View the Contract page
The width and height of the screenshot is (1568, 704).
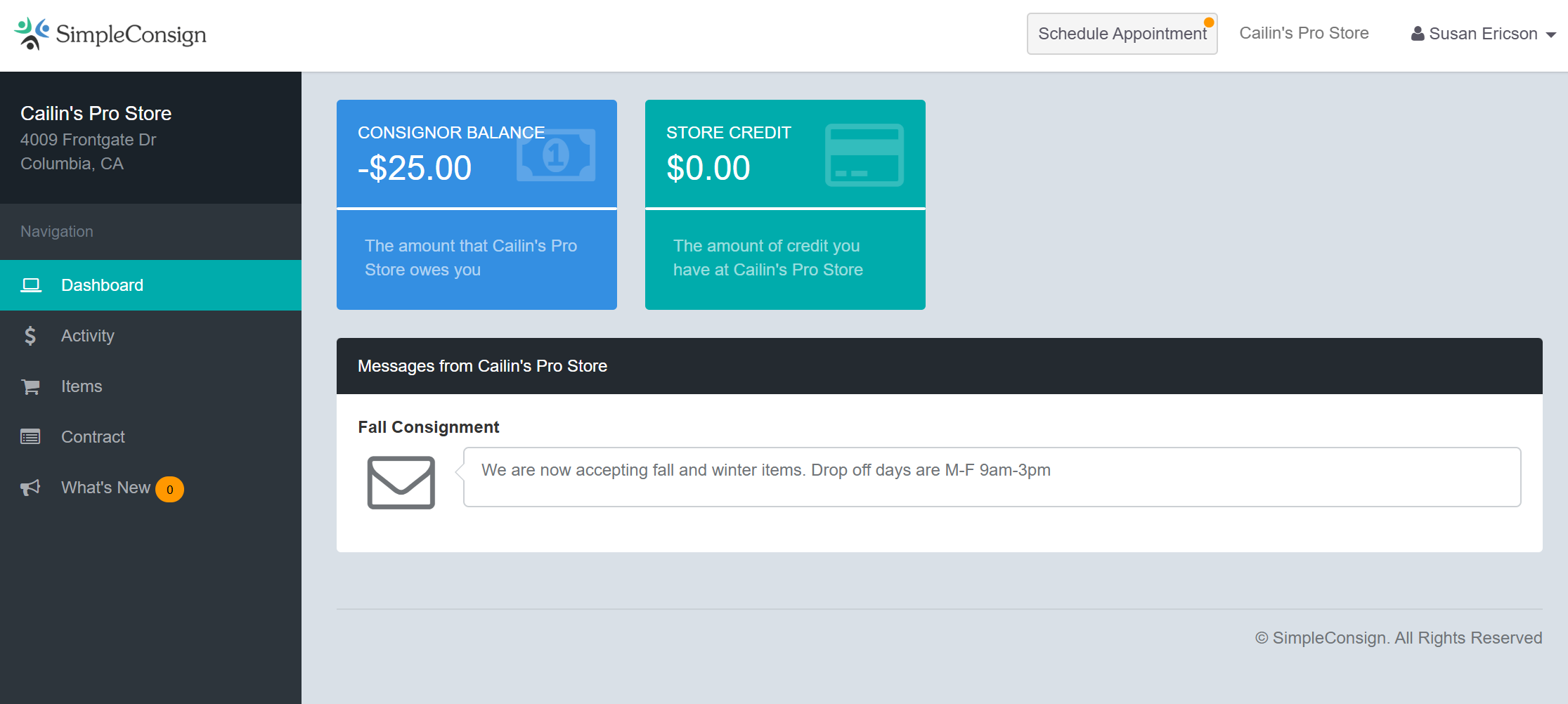pos(150,437)
